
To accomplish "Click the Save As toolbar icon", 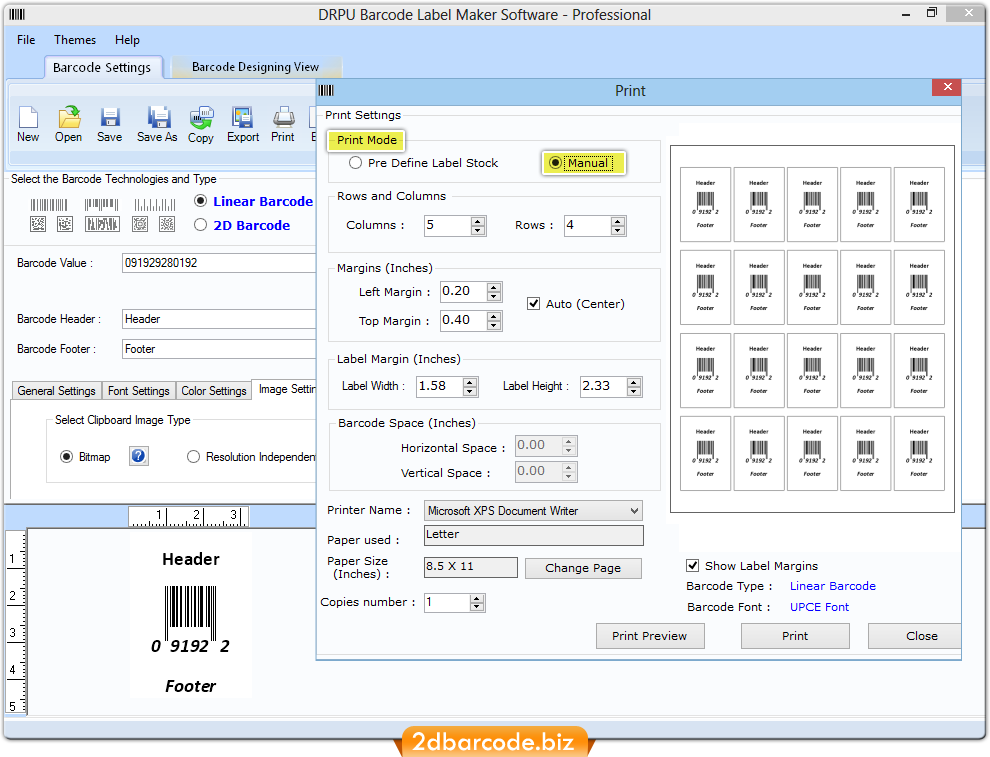I will [158, 117].
